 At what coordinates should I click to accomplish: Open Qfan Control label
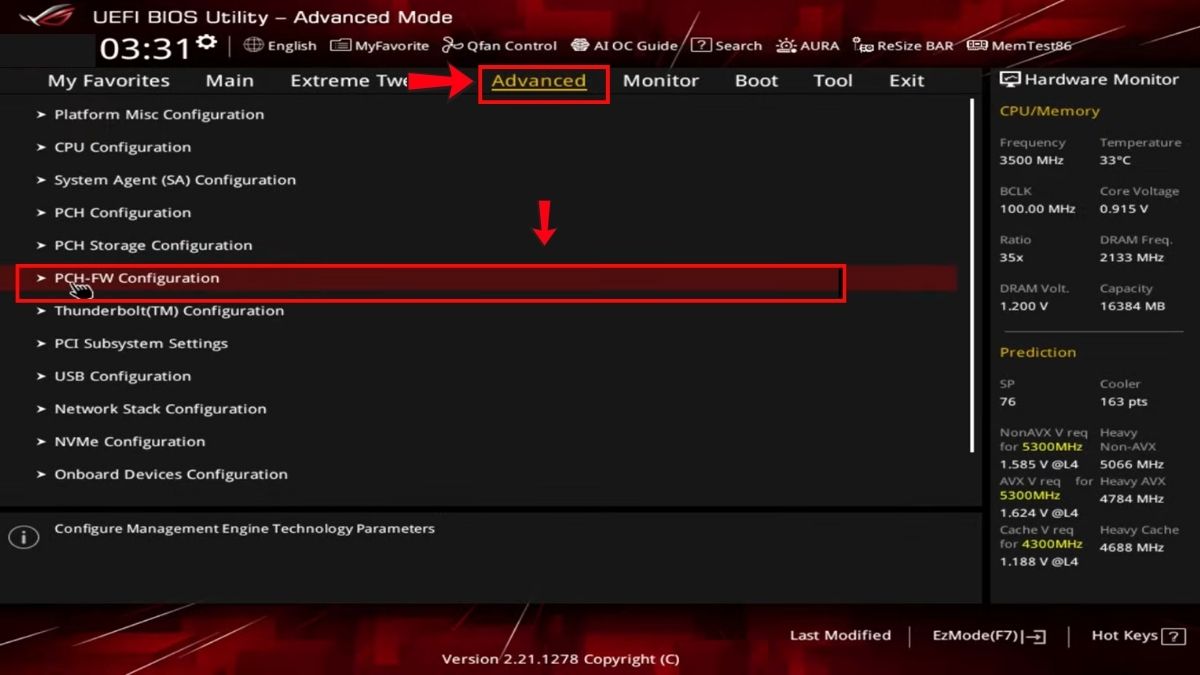(x=512, y=46)
